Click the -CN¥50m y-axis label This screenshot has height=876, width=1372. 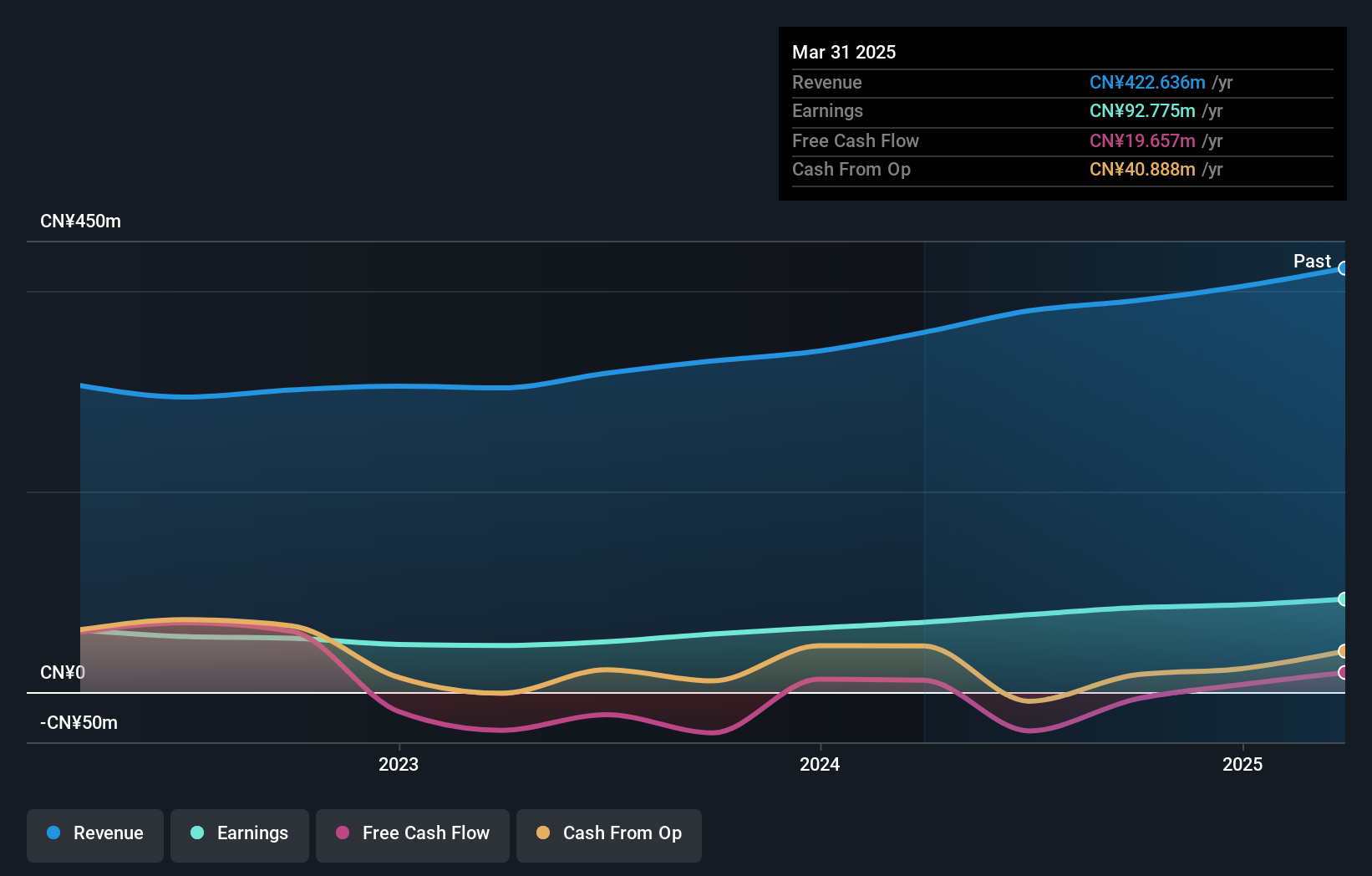point(79,723)
